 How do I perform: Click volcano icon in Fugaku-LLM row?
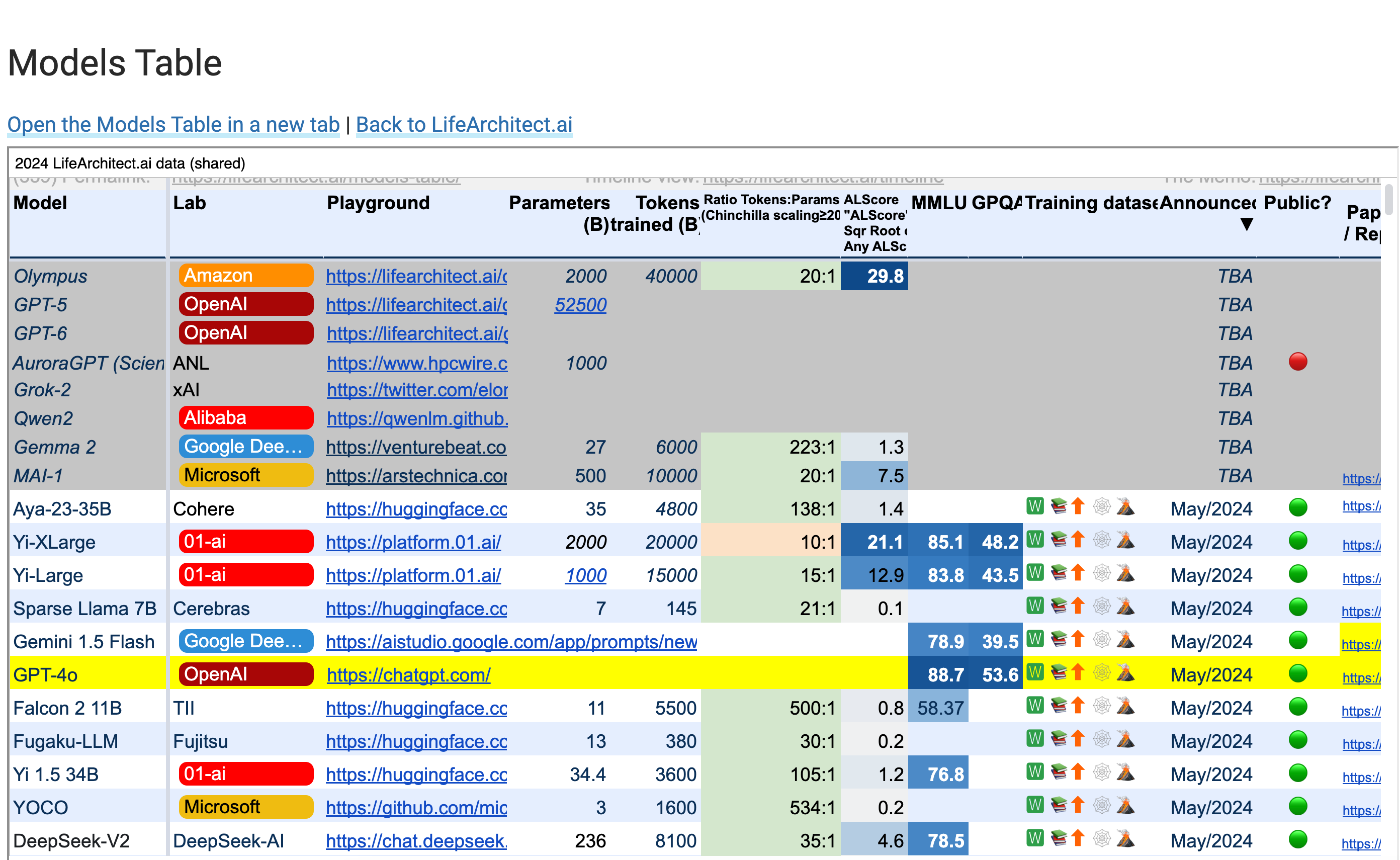point(1125,738)
